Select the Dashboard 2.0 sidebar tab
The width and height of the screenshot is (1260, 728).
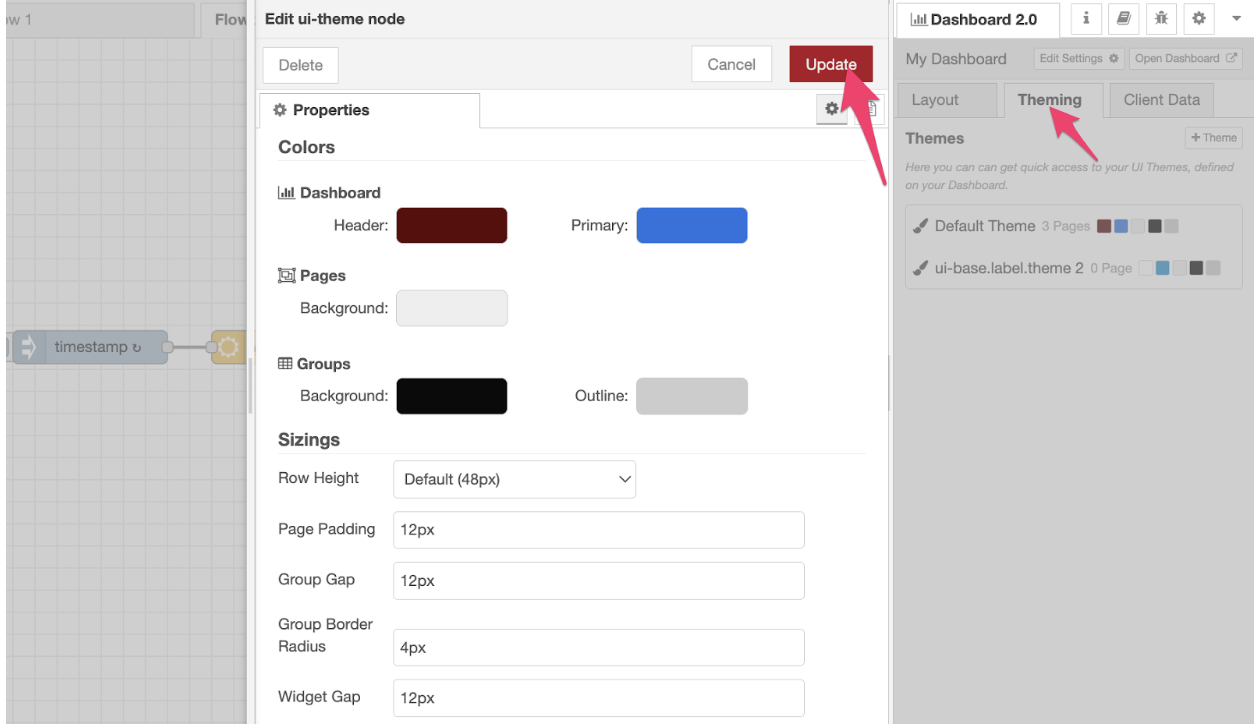pos(977,19)
